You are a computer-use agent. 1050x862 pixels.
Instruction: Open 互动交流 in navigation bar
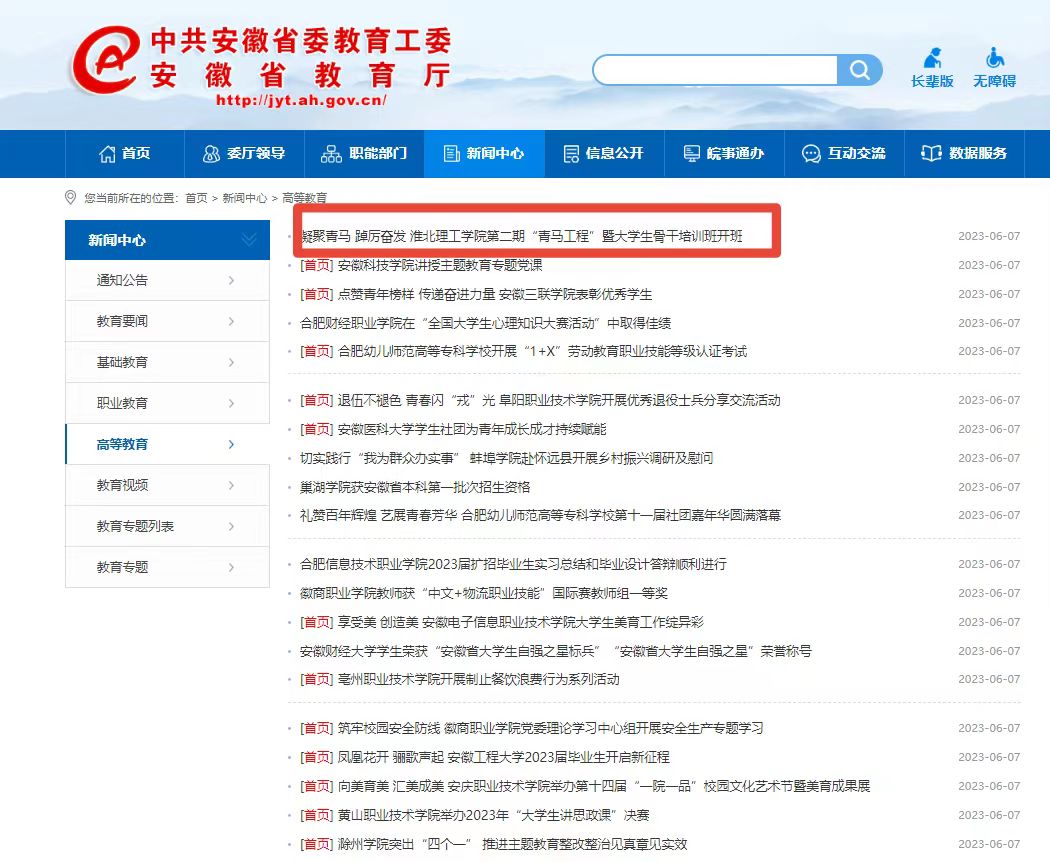pyautogui.click(x=844, y=153)
